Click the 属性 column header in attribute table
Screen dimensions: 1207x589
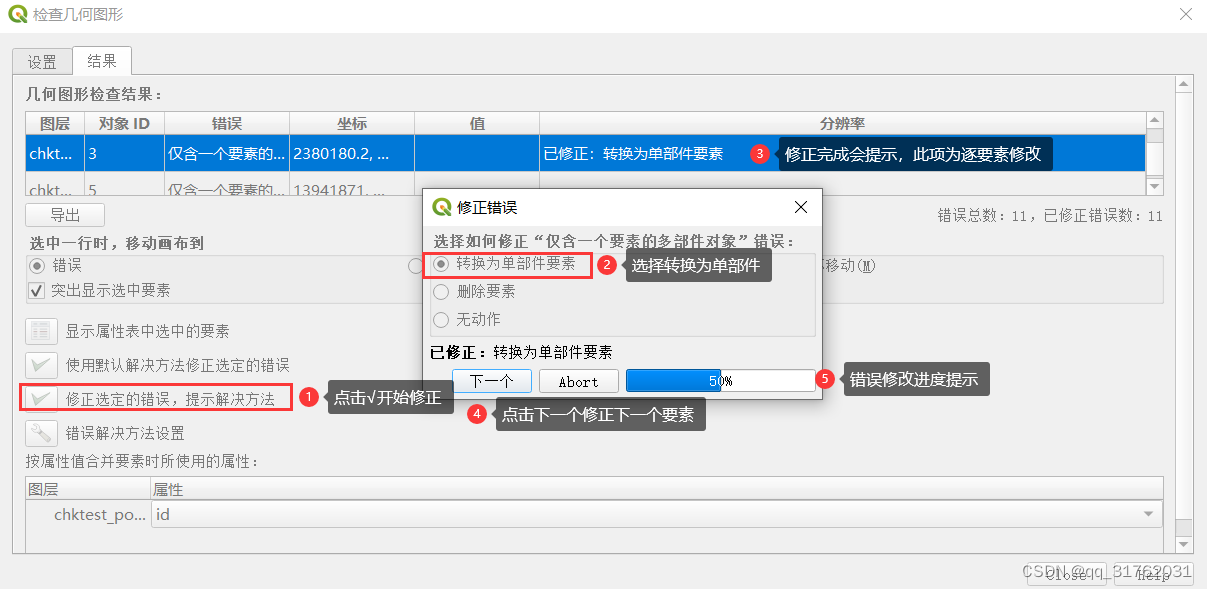tap(656, 490)
